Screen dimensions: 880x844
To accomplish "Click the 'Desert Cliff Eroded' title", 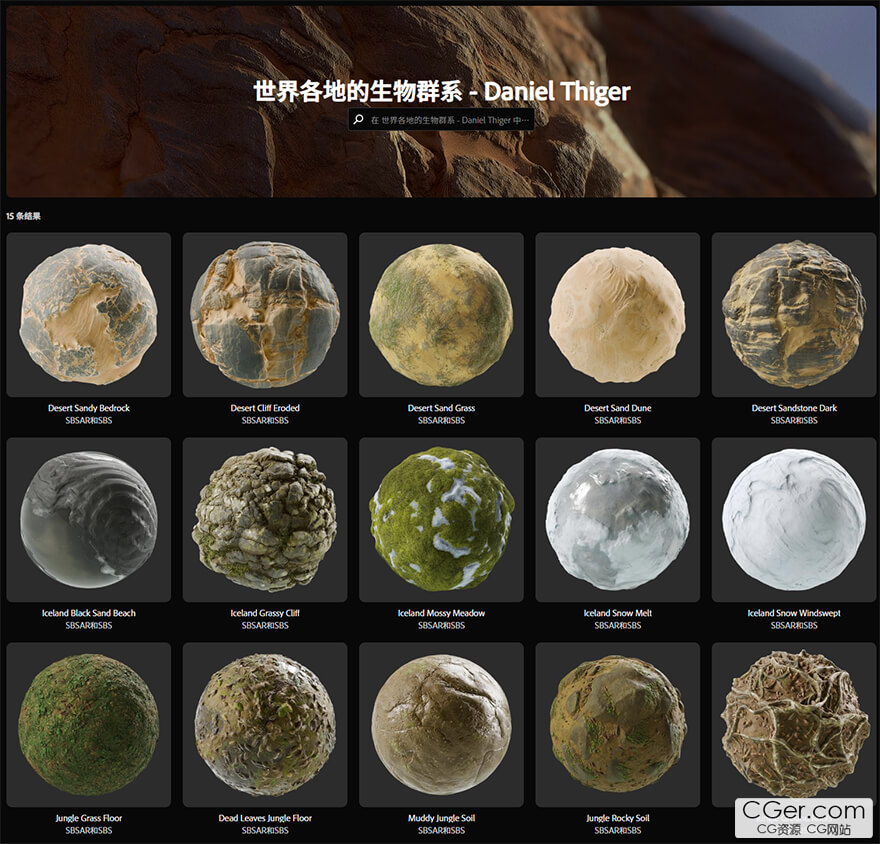I will point(265,408).
